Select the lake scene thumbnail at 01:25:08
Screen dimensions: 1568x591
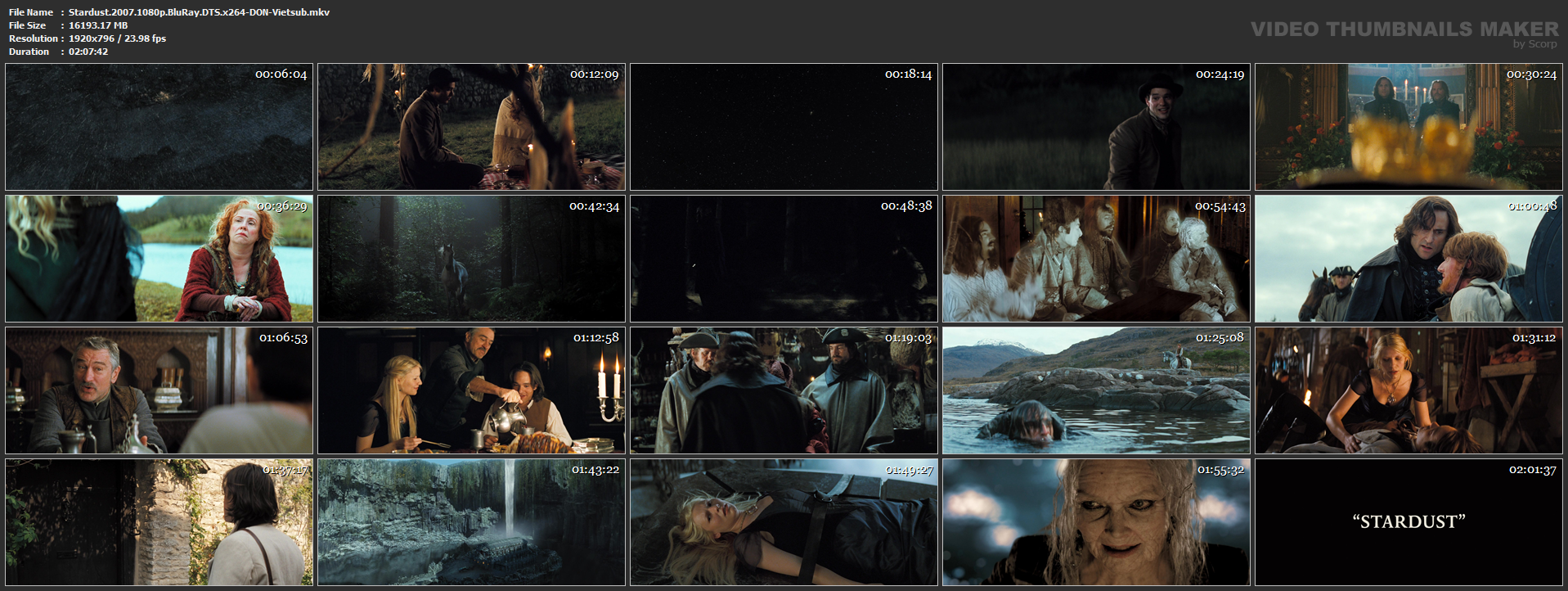coord(1096,390)
